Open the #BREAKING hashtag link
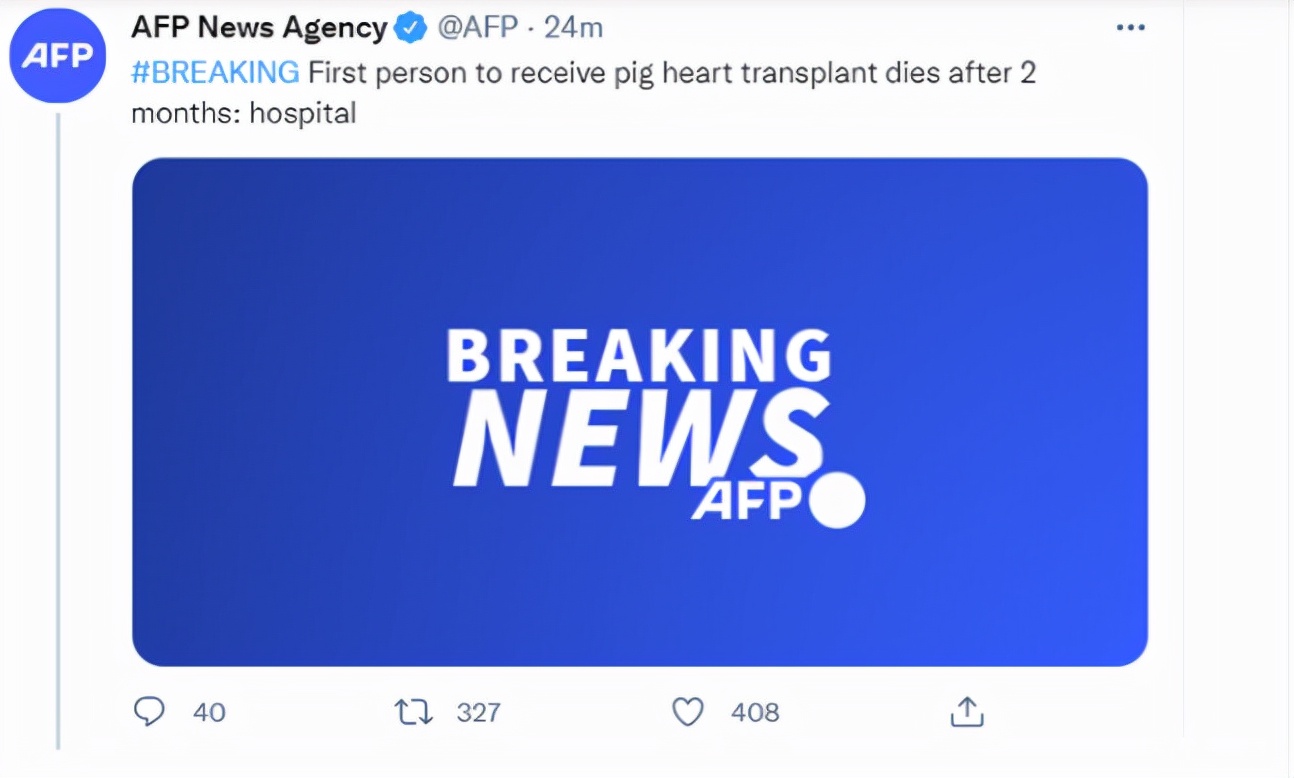 click(211, 72)
